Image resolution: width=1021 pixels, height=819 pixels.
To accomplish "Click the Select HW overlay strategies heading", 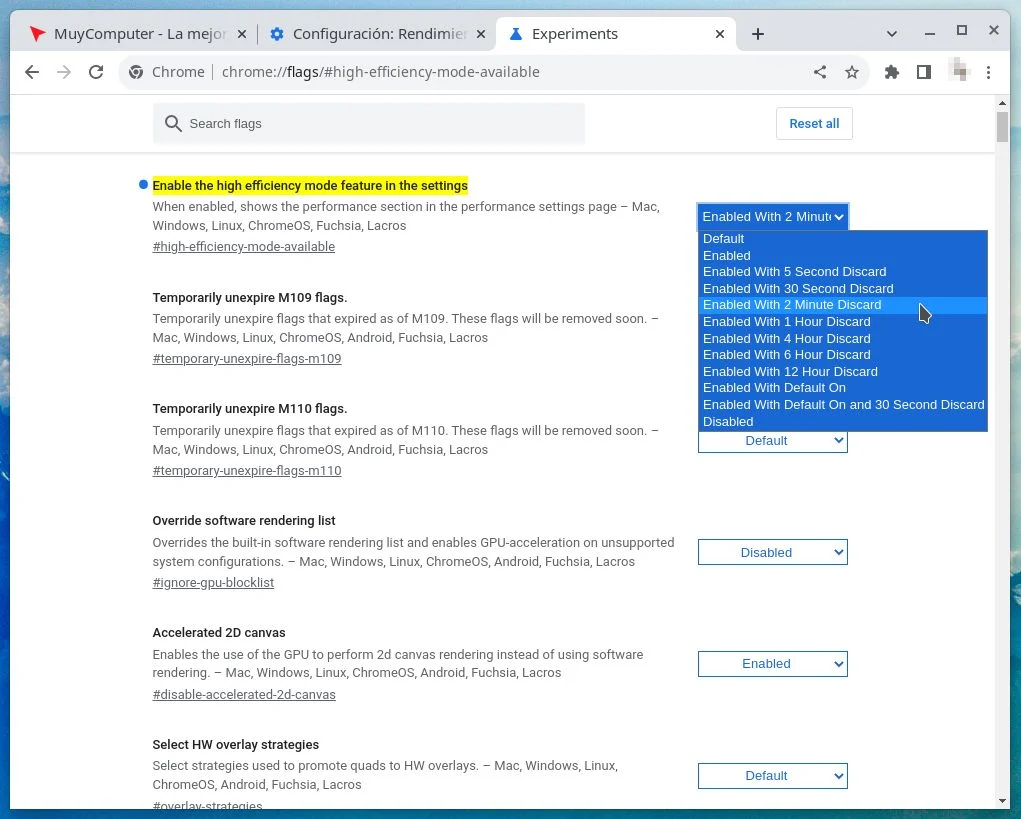I will pos(236,745).
